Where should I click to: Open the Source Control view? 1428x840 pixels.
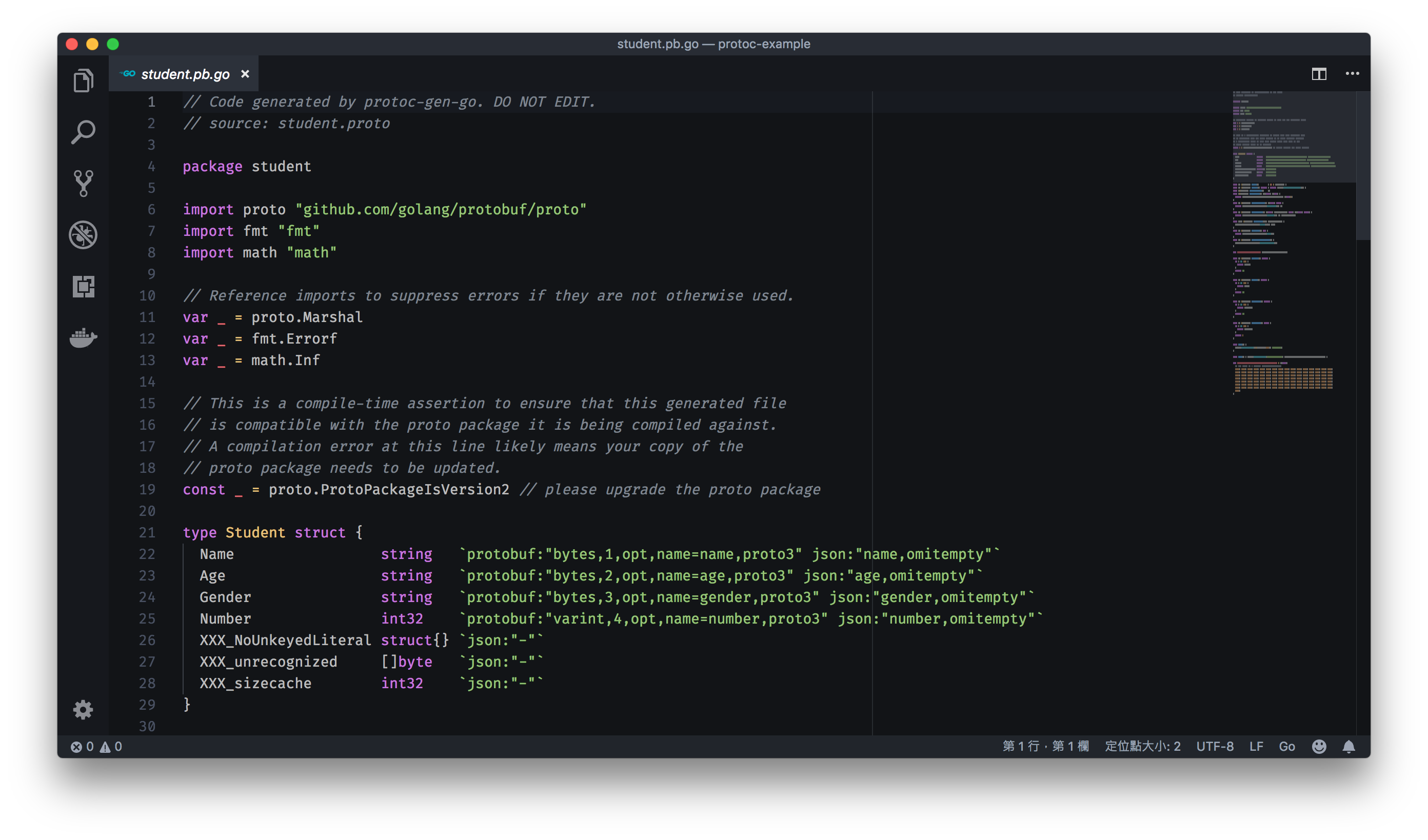[83, 184]
